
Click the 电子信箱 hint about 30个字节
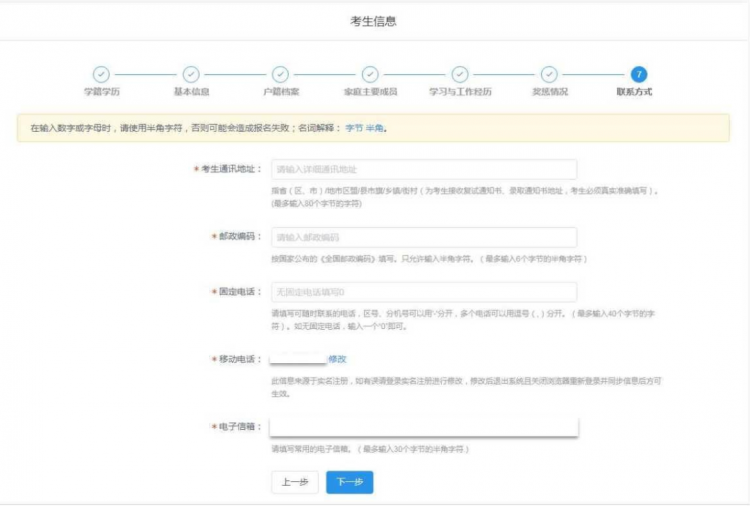[x=370, y=449]
